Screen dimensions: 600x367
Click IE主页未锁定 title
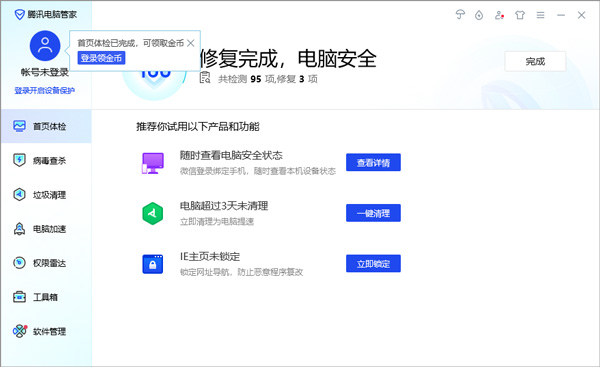[210, 256]
